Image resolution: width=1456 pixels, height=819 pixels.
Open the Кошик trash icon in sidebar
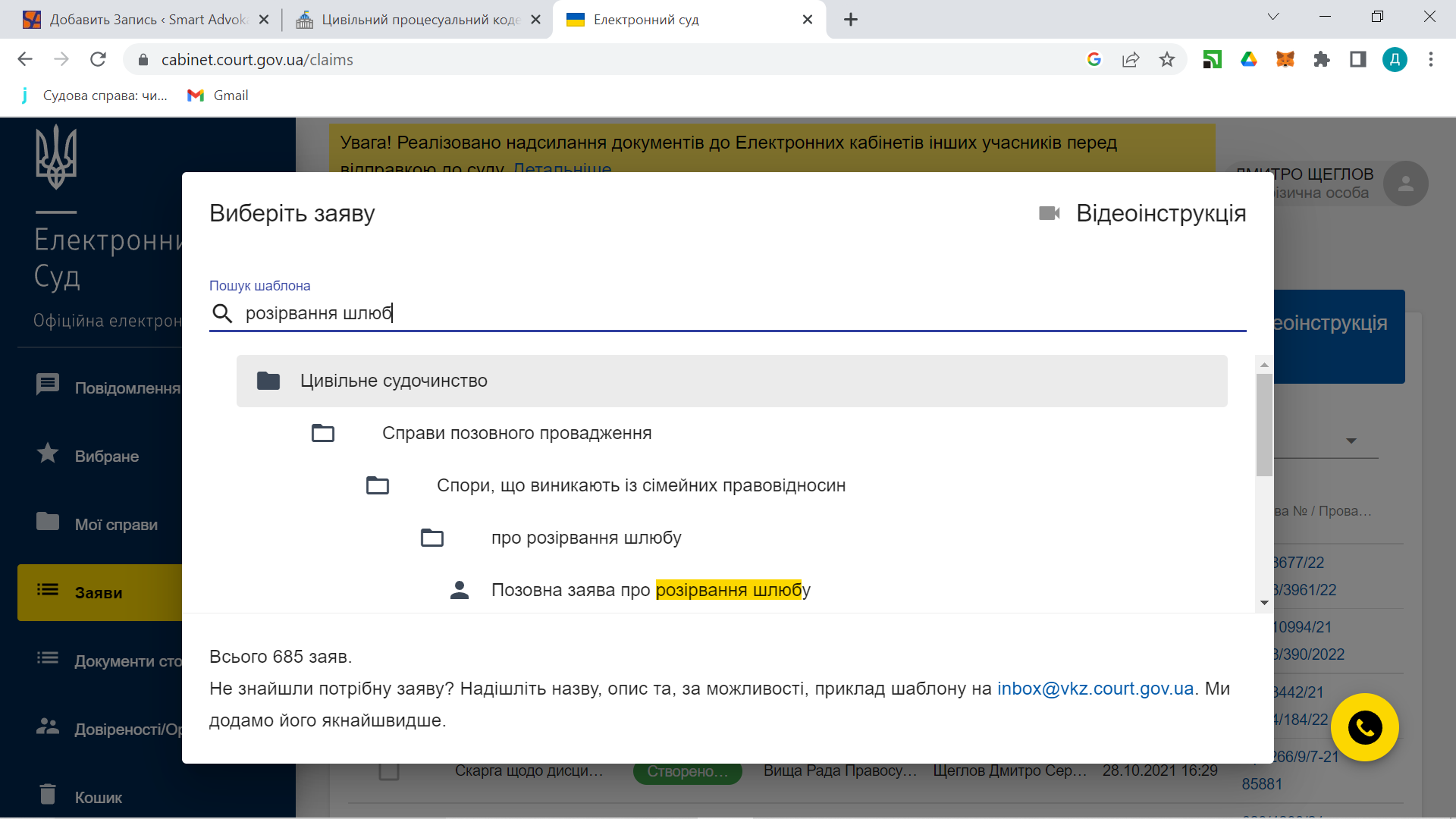(x=48, y=794)
